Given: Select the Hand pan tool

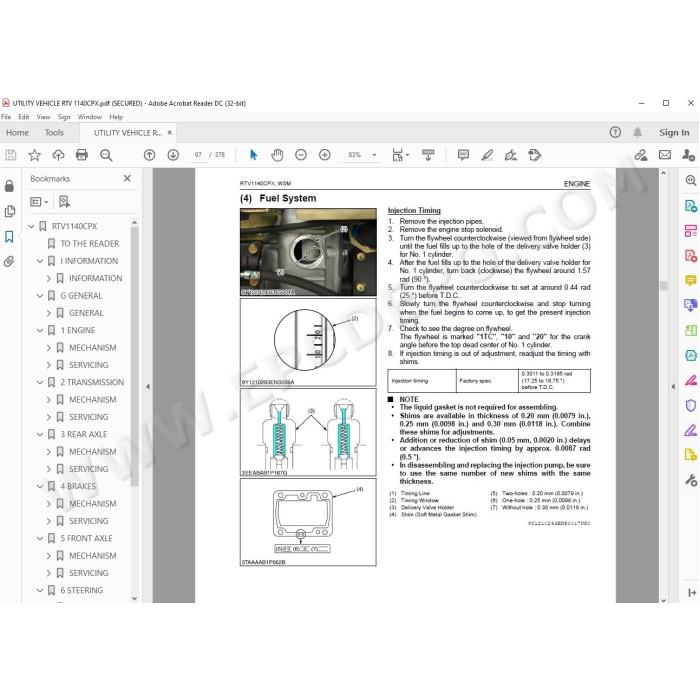Looking at the screenshot, I should click(x=277, y=155).
